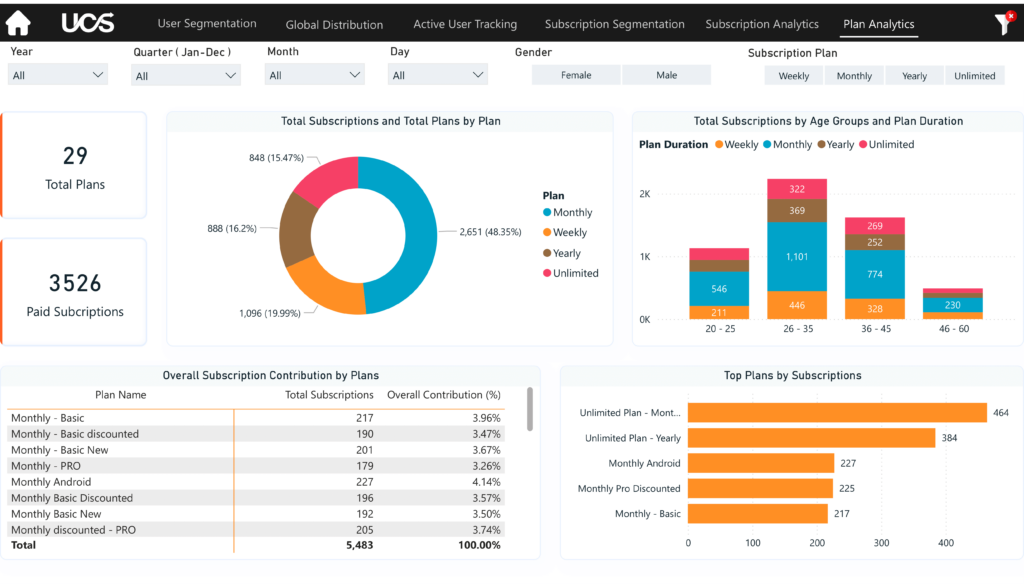Image resolution: width=1024 pixels, height=584 pixels.
Task: Toggle the Unlimited subscription plan filter
Action: [974, 76]
